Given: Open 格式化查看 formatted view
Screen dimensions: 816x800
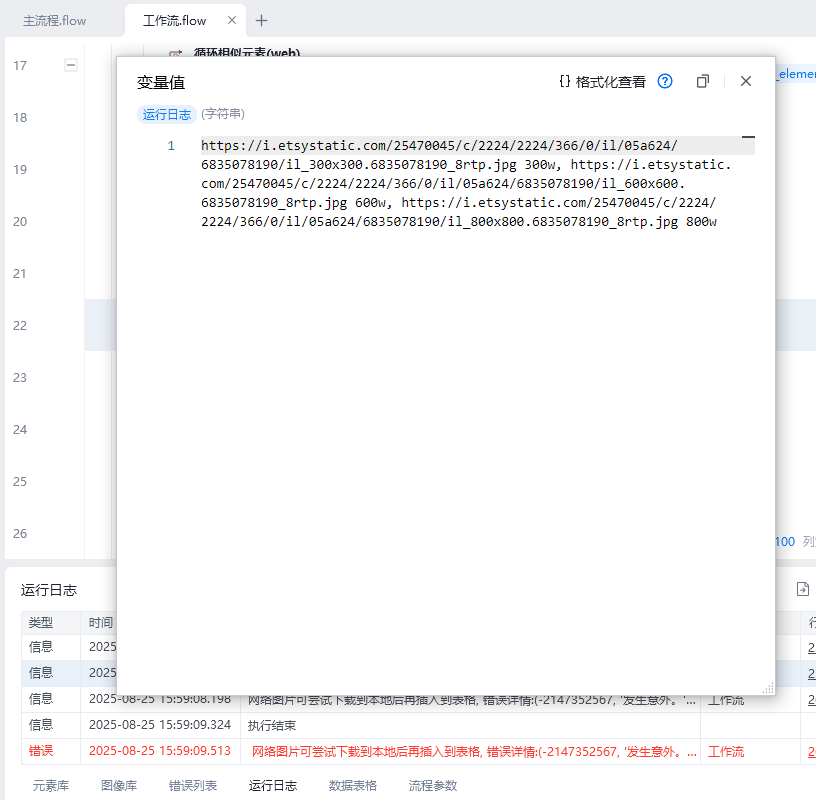Looking at the screenshot, I should [x=602, y=82].
